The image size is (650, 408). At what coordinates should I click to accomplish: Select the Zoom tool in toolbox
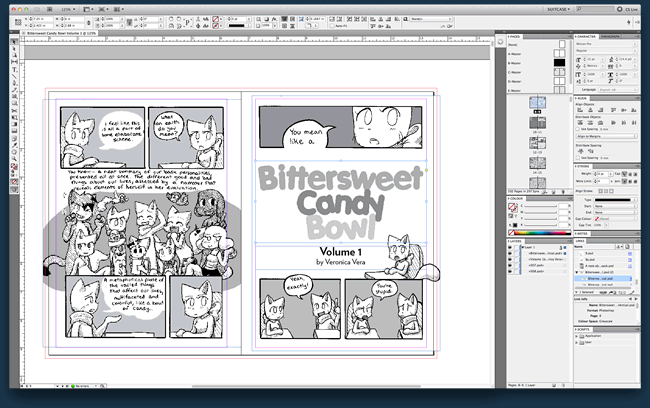[x=14, y=159]
